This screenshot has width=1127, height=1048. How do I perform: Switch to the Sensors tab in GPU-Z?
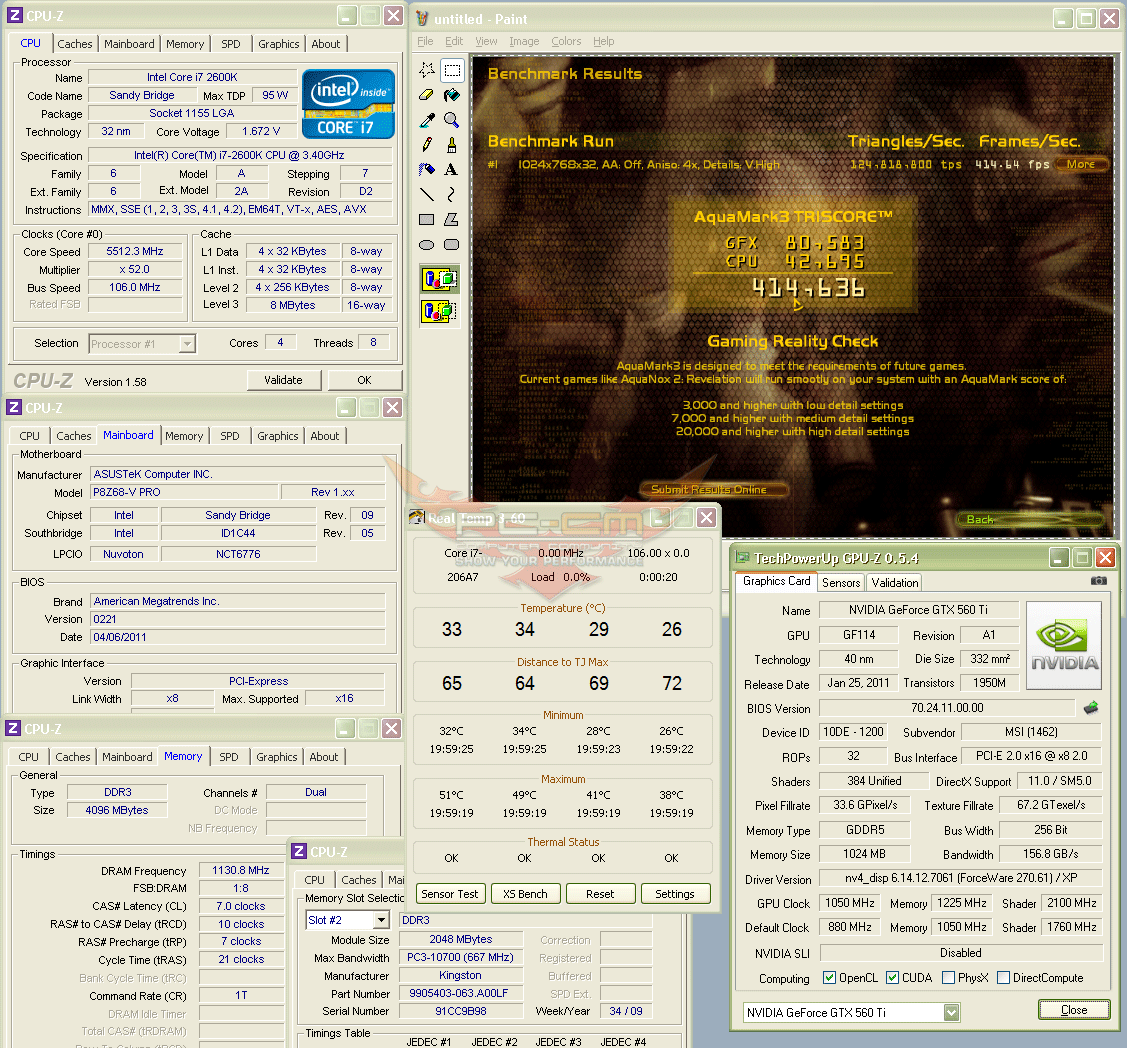840,583
